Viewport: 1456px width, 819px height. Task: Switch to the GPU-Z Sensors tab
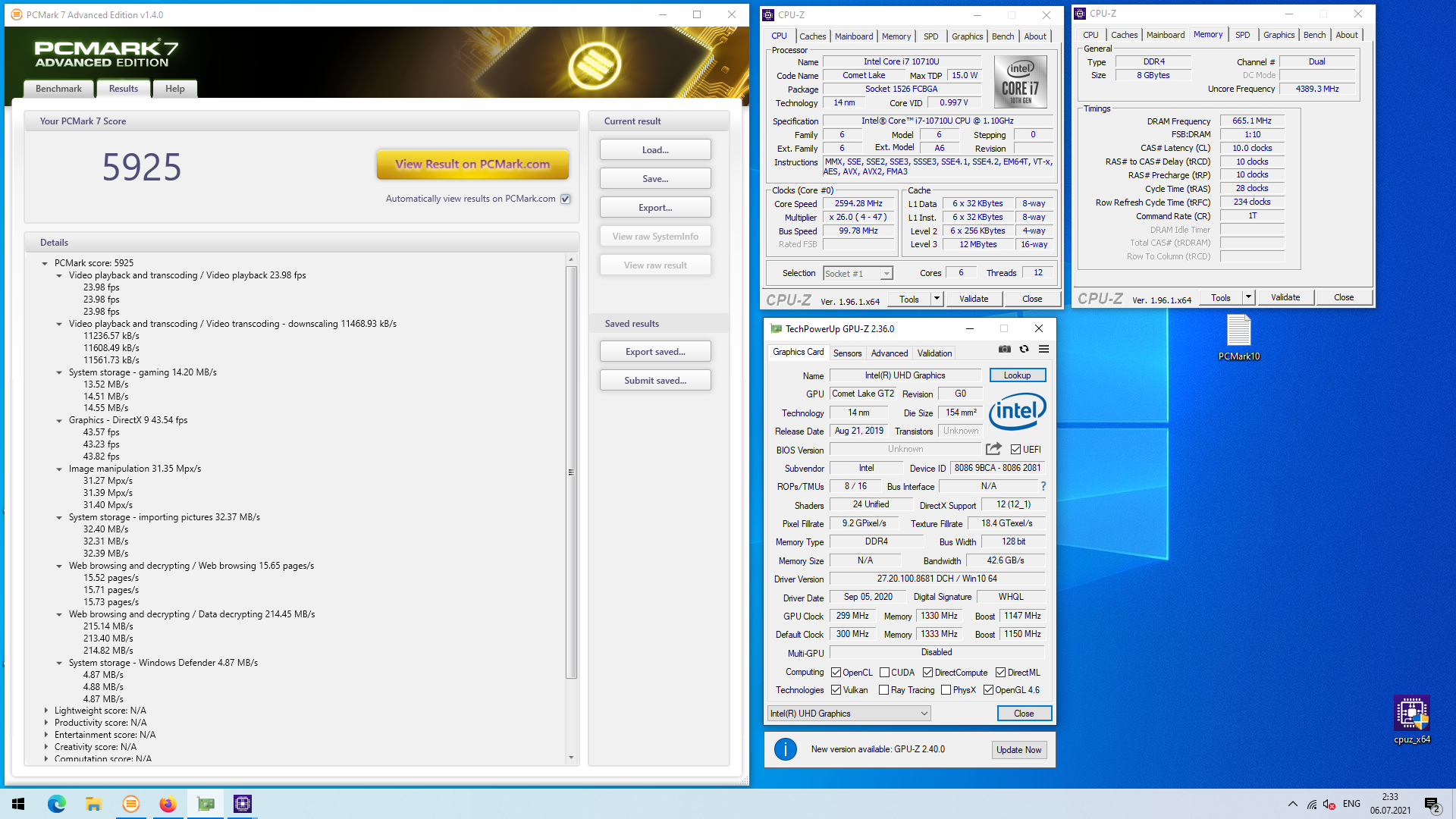(x=847, y=353)
